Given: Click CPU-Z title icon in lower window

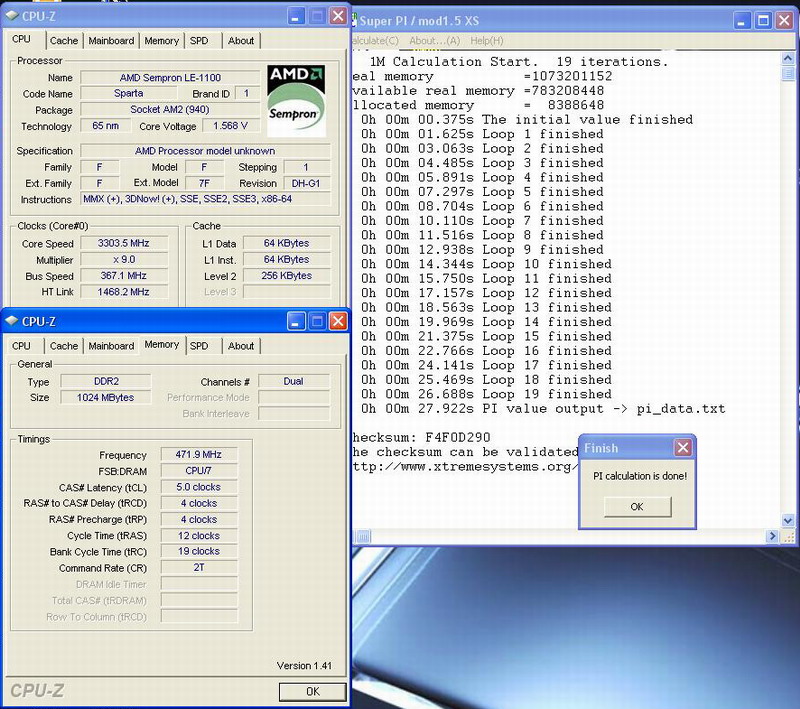Looking at the screenshot, I should point(12,321).
